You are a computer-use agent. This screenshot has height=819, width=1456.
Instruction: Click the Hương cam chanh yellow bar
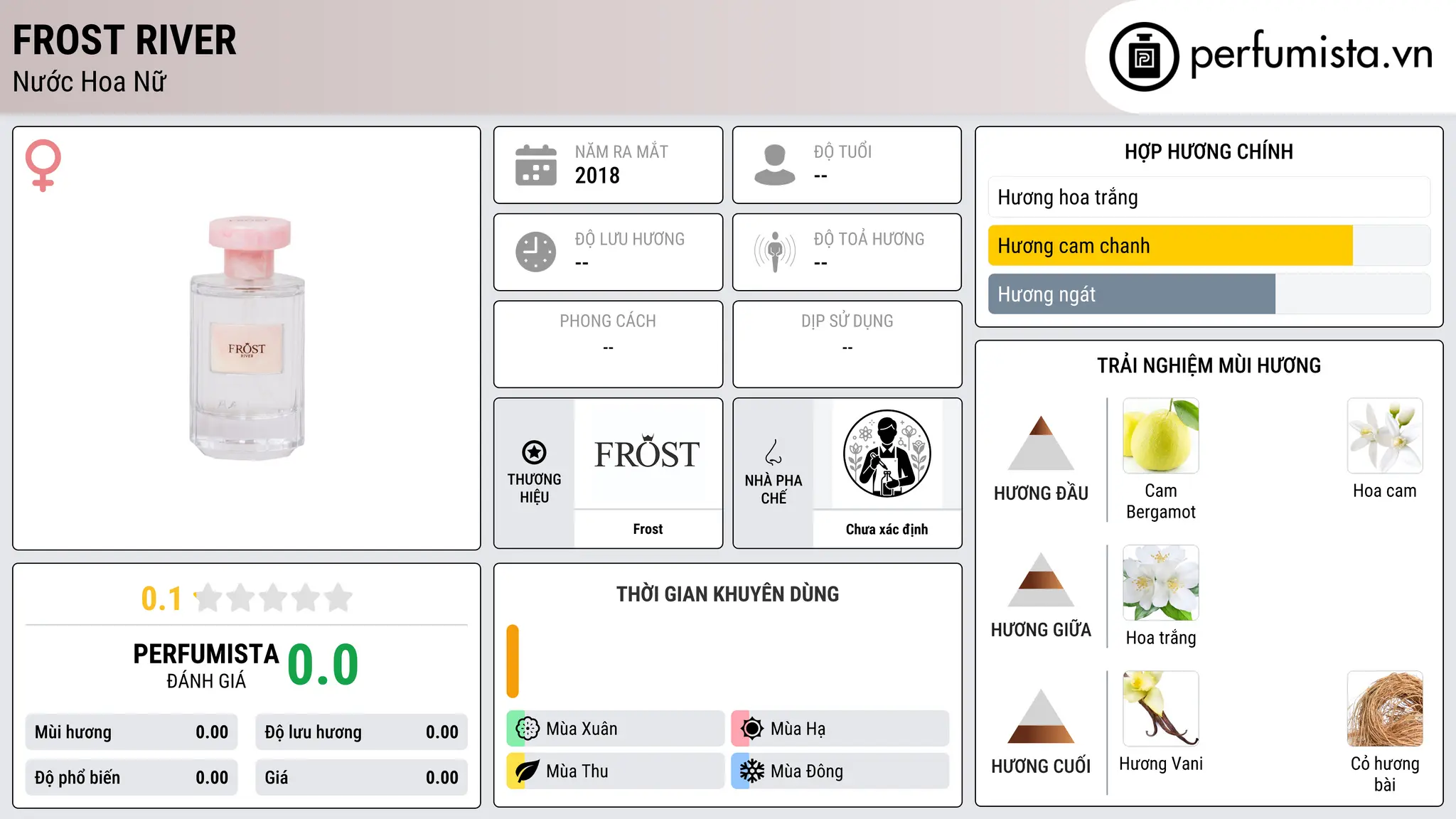coord(1170,246)
